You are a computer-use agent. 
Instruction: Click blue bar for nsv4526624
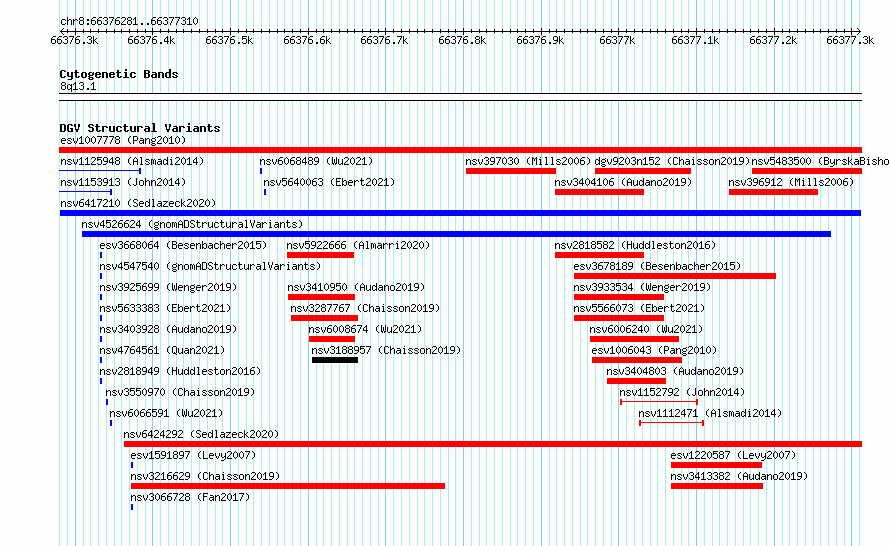pyautogui.click(x=456, y=234)
